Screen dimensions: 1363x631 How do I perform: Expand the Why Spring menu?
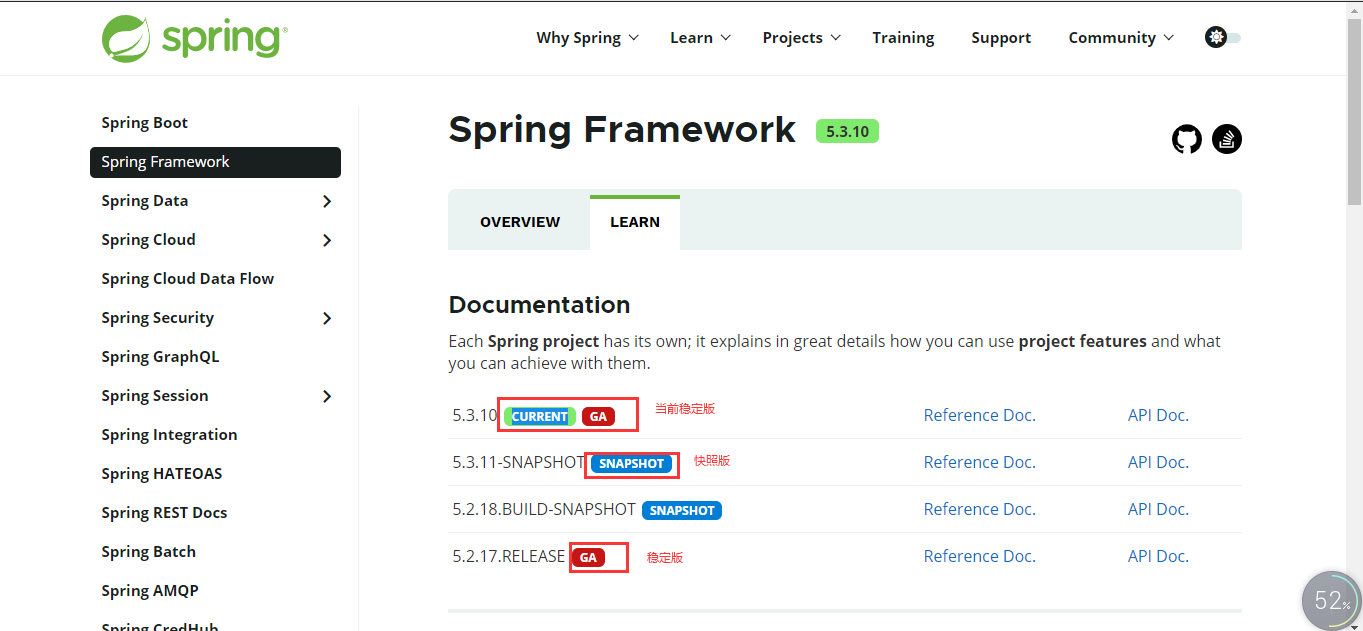[587, 38]
